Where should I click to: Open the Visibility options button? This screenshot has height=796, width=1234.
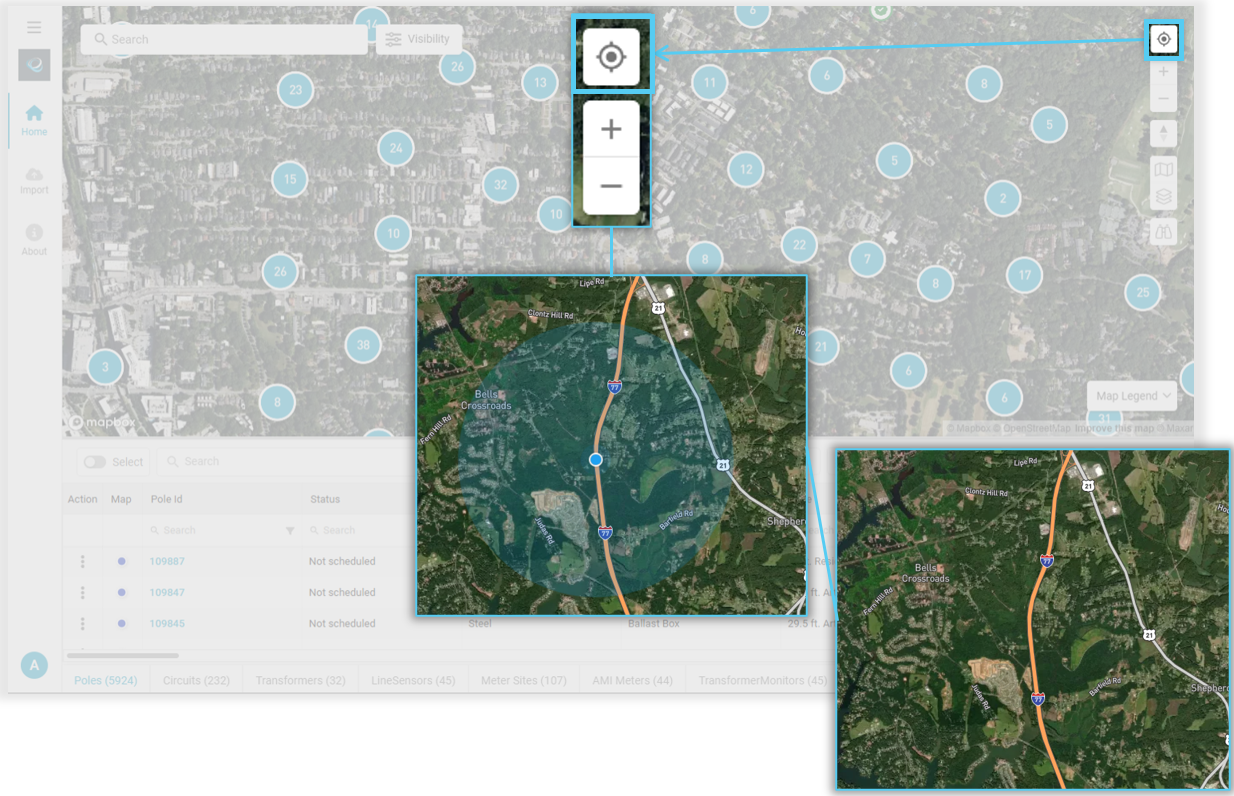(418, 39)
